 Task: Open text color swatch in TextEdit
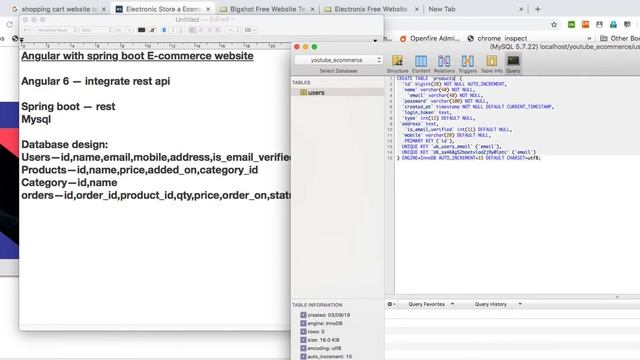142,30
